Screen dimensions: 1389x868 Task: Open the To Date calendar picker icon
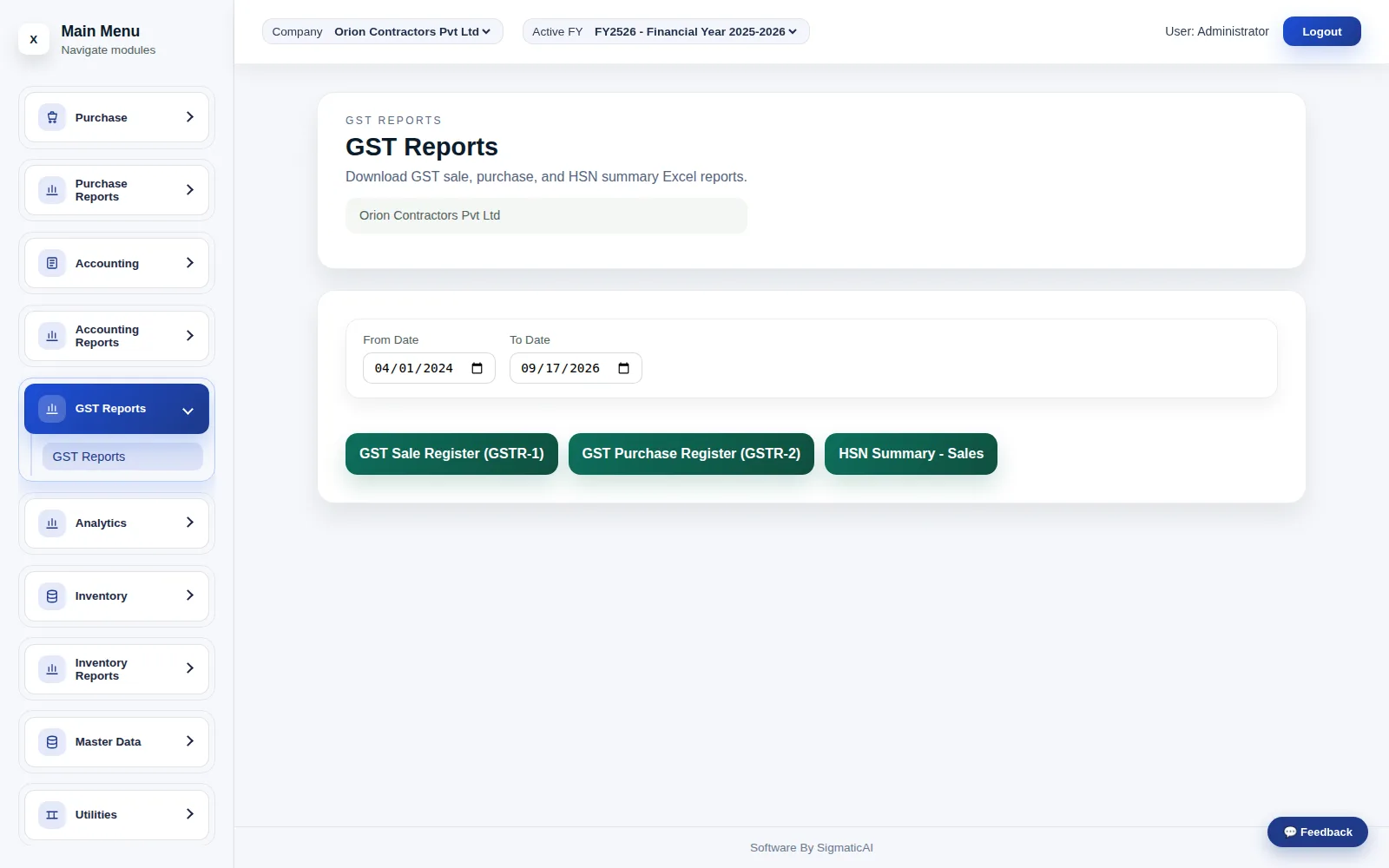623,368
